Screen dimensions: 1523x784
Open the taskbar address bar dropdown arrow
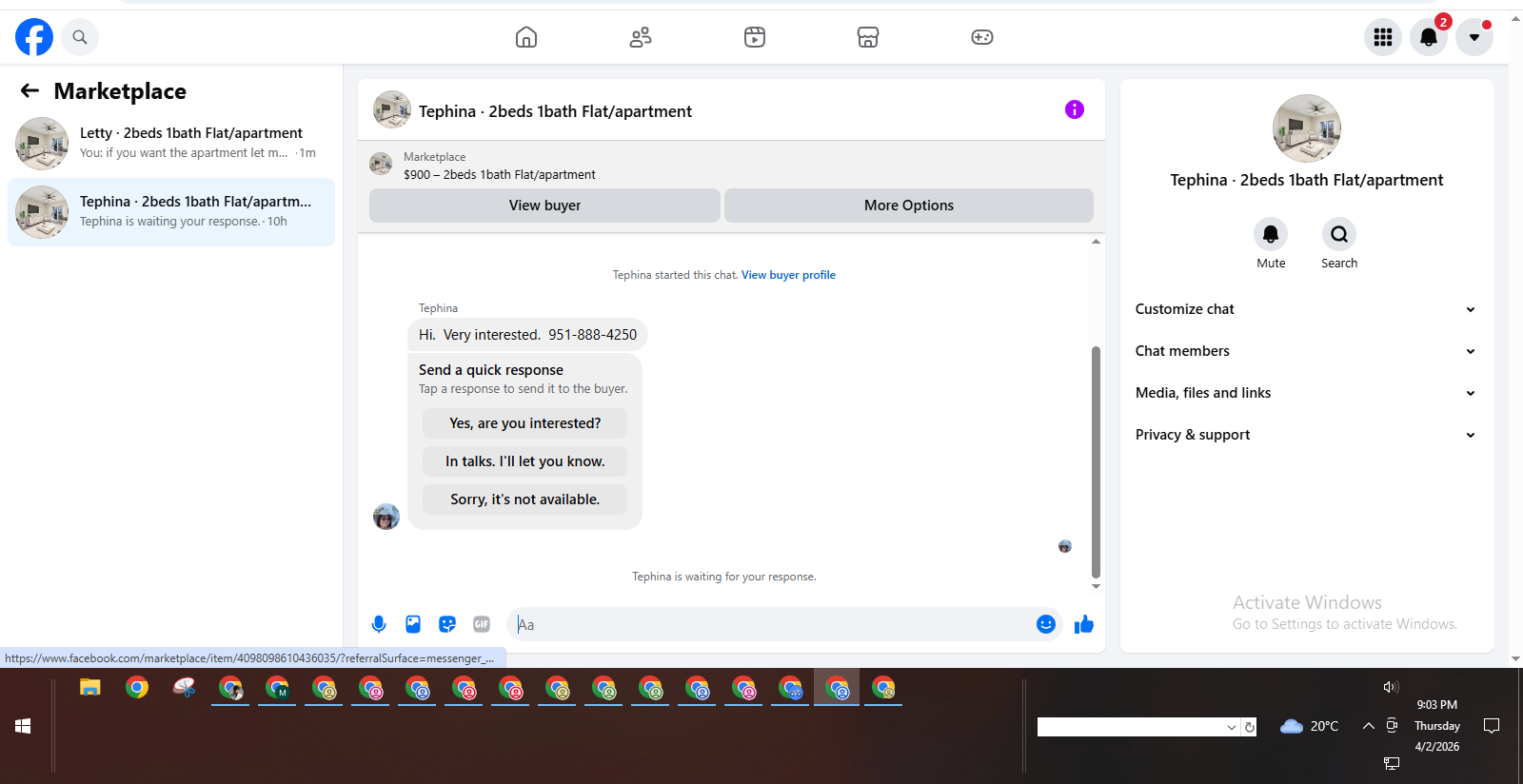pos(1232,727)
